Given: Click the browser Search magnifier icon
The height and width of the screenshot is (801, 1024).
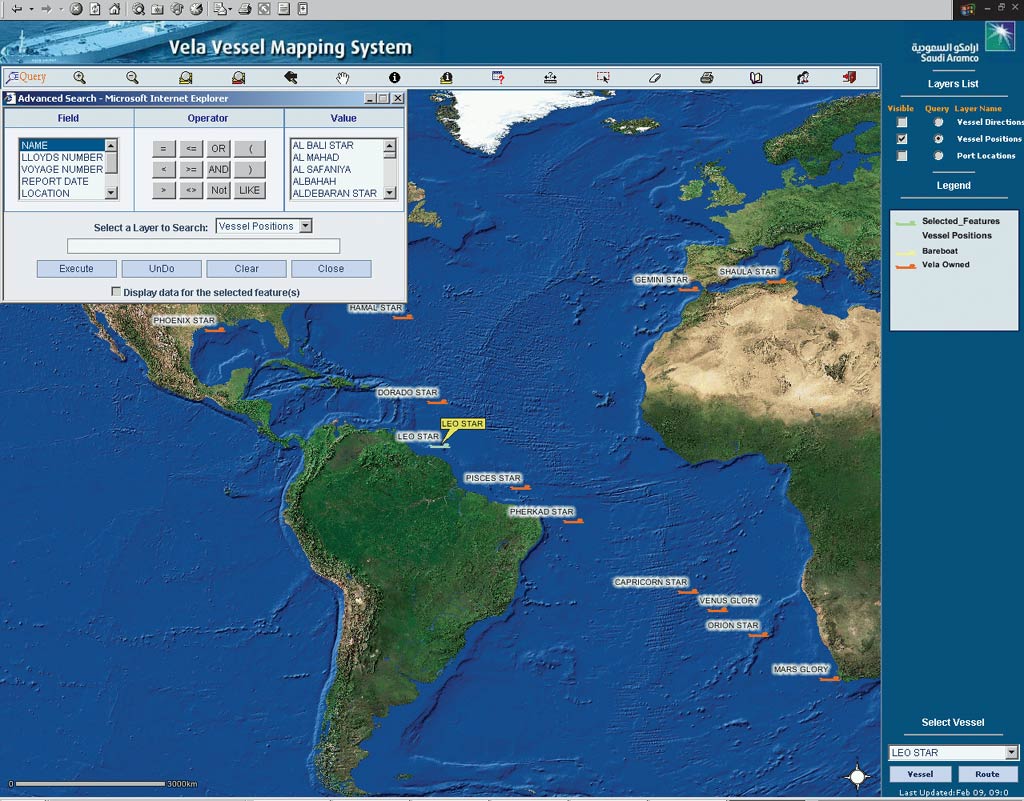Looking at the screenshot, I should (138, 9).
